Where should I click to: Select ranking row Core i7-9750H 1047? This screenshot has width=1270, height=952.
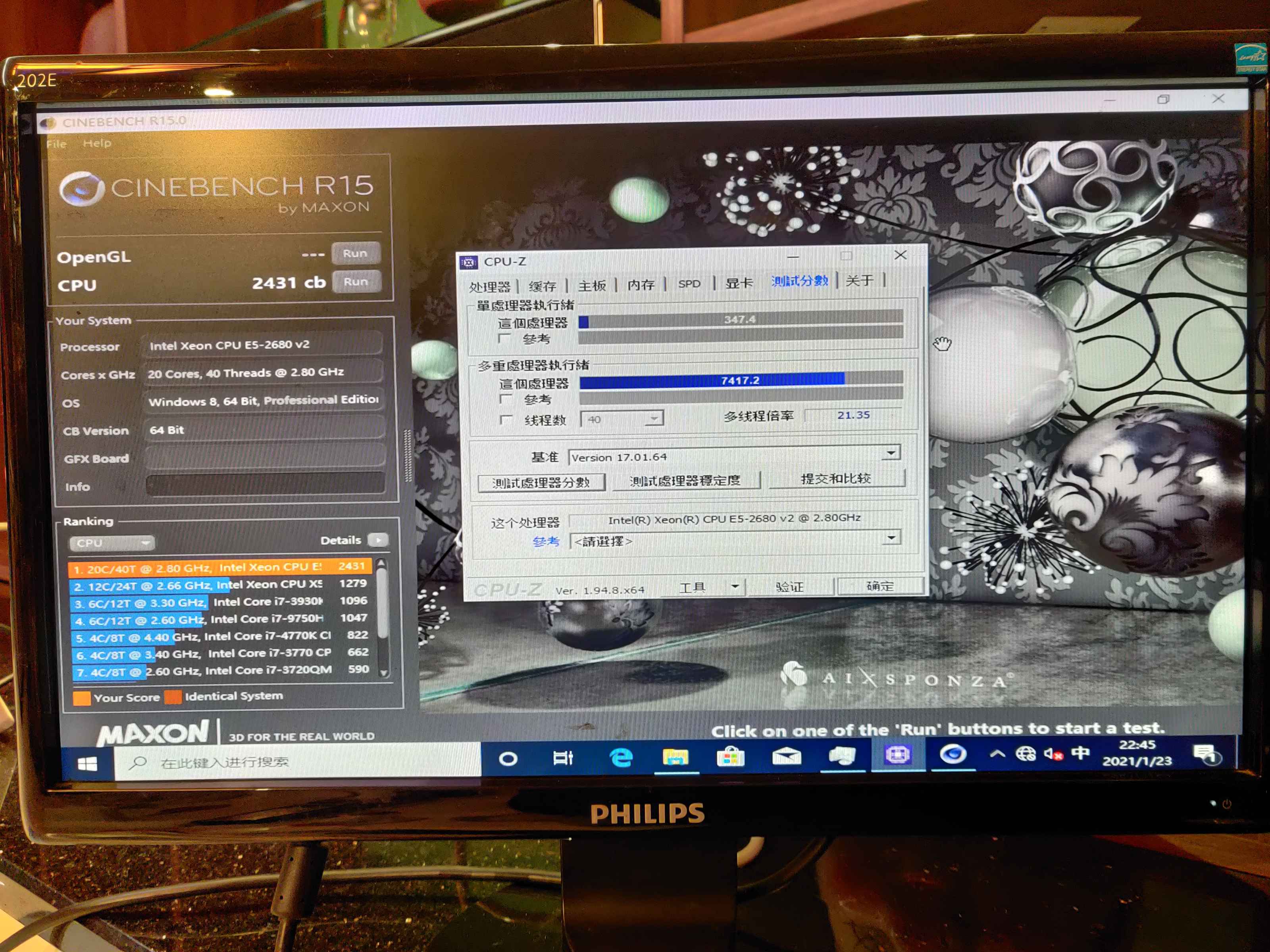click(221, 619)
